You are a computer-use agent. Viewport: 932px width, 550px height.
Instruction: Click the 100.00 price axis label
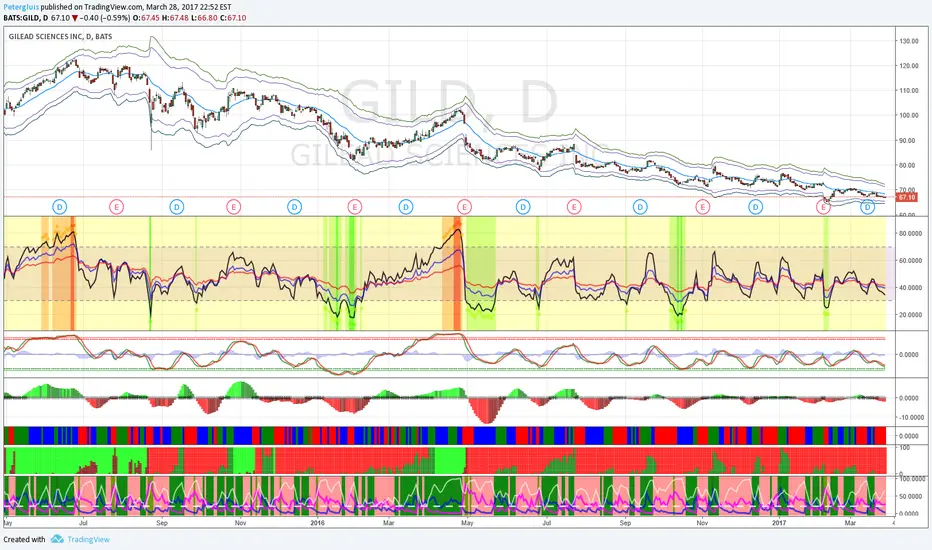point(909,115)
